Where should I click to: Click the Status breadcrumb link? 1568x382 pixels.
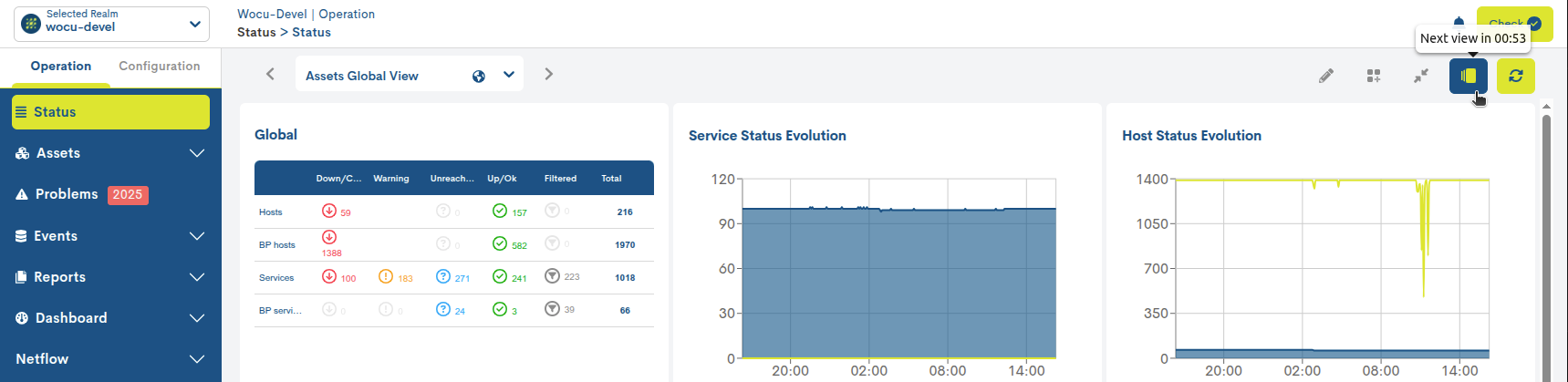256,32
